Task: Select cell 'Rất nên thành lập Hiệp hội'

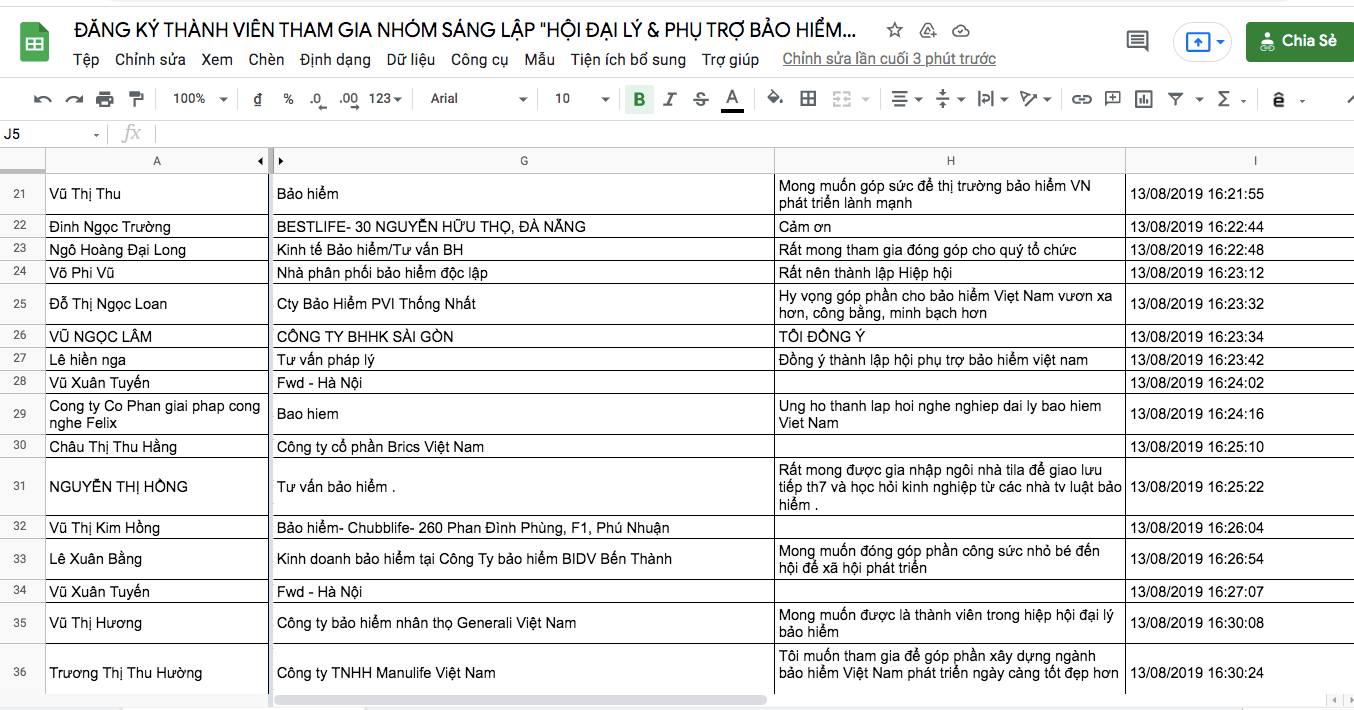Action: click(950, 272)
